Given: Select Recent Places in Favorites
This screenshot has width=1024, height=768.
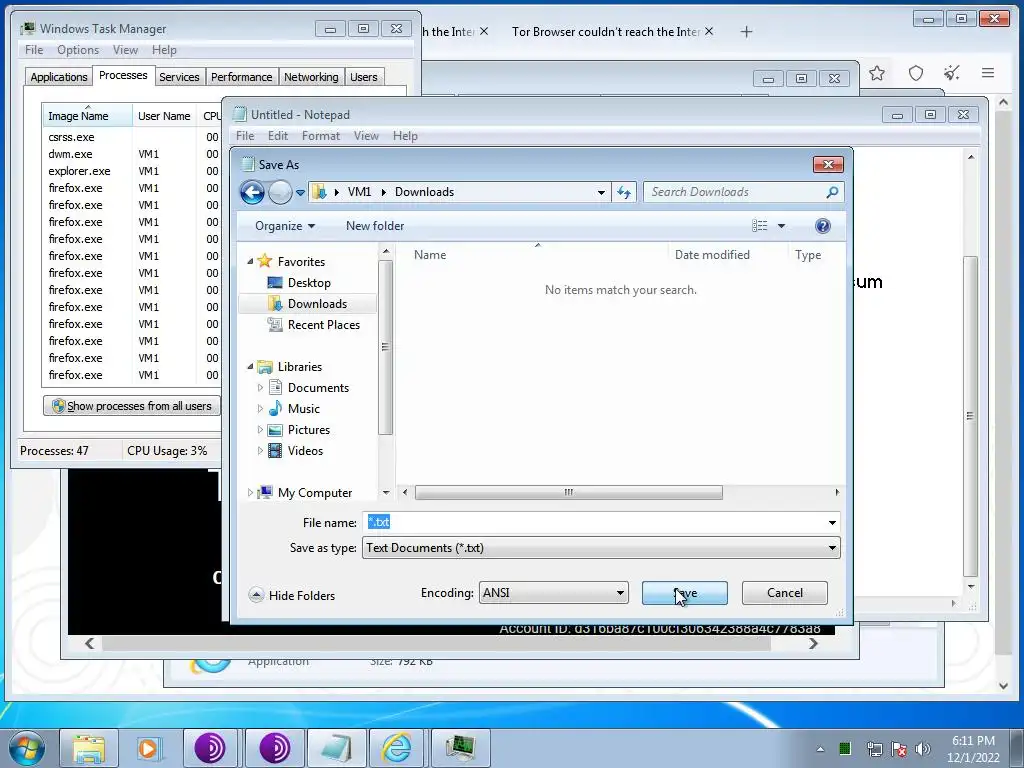Looking at the screenshot, I should click(324, 325).
